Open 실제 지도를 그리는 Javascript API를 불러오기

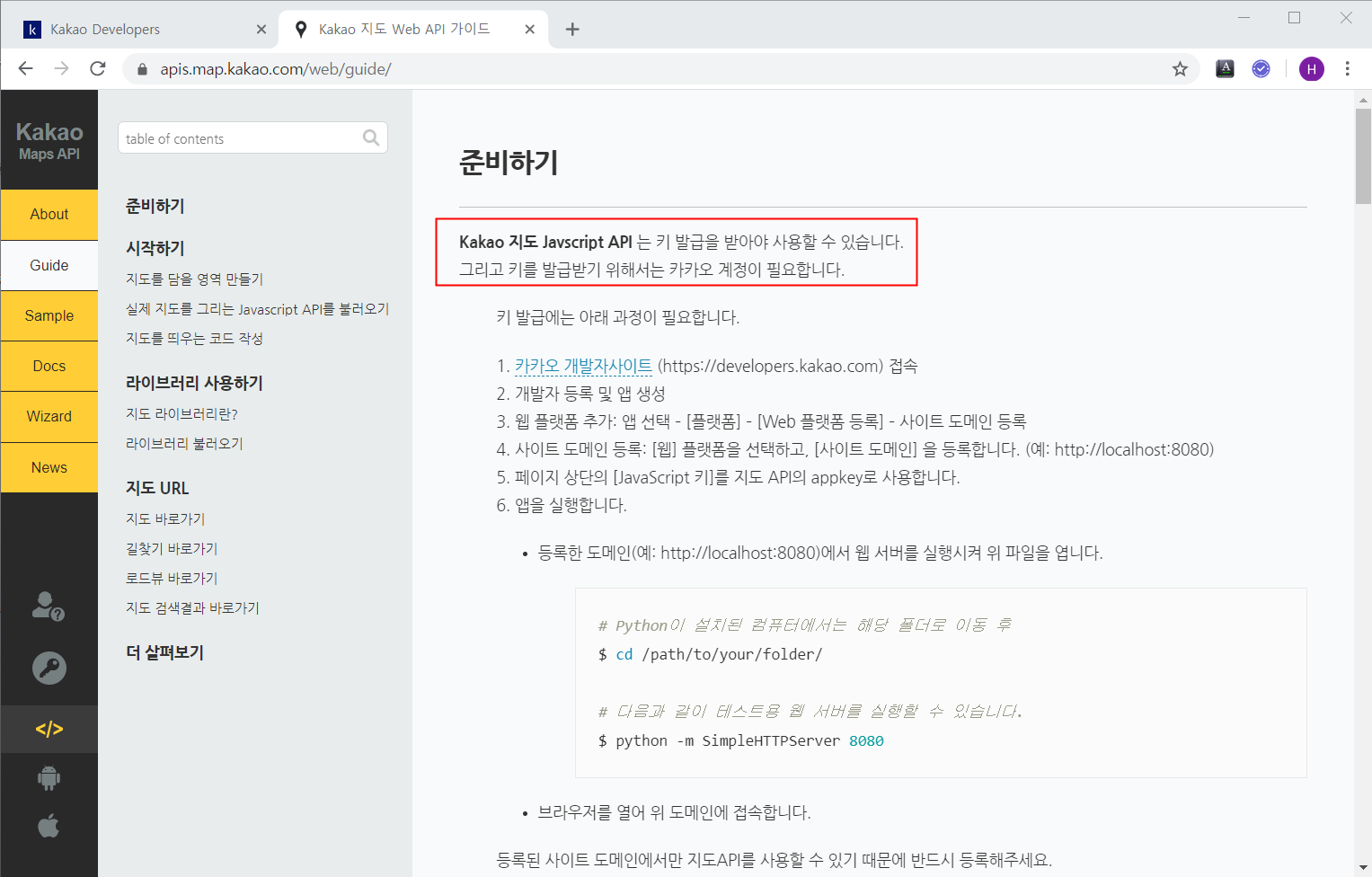(x=257, y=309)
